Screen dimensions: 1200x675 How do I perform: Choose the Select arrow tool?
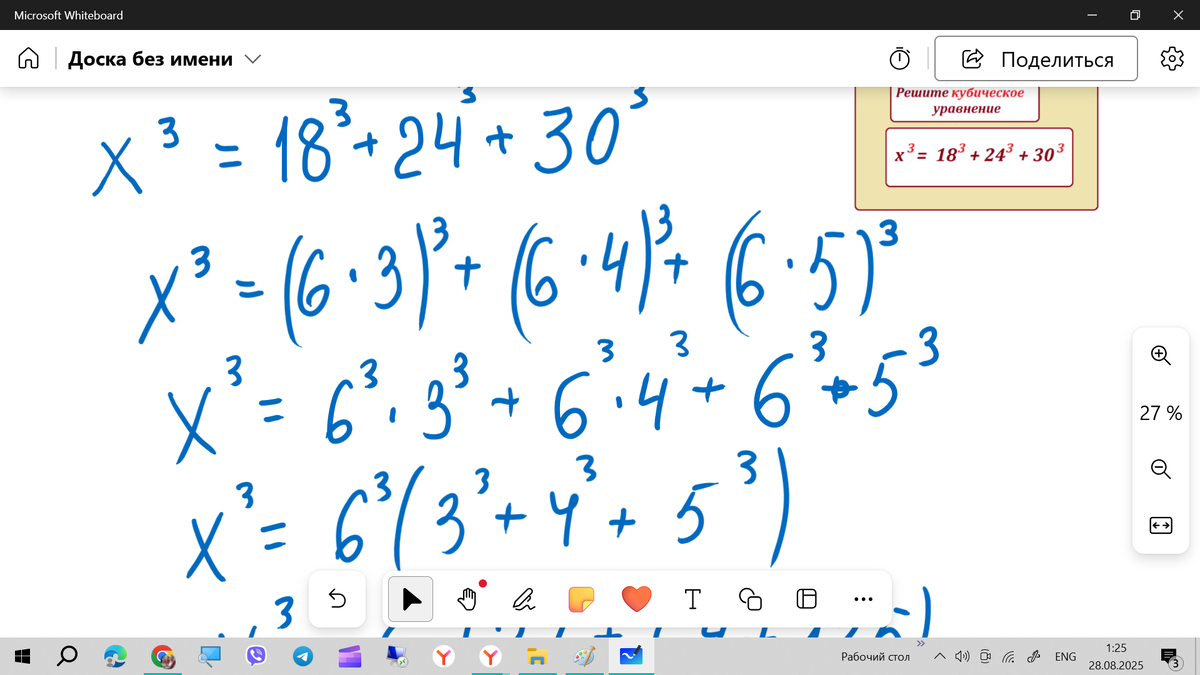click(x=411, y=599)
